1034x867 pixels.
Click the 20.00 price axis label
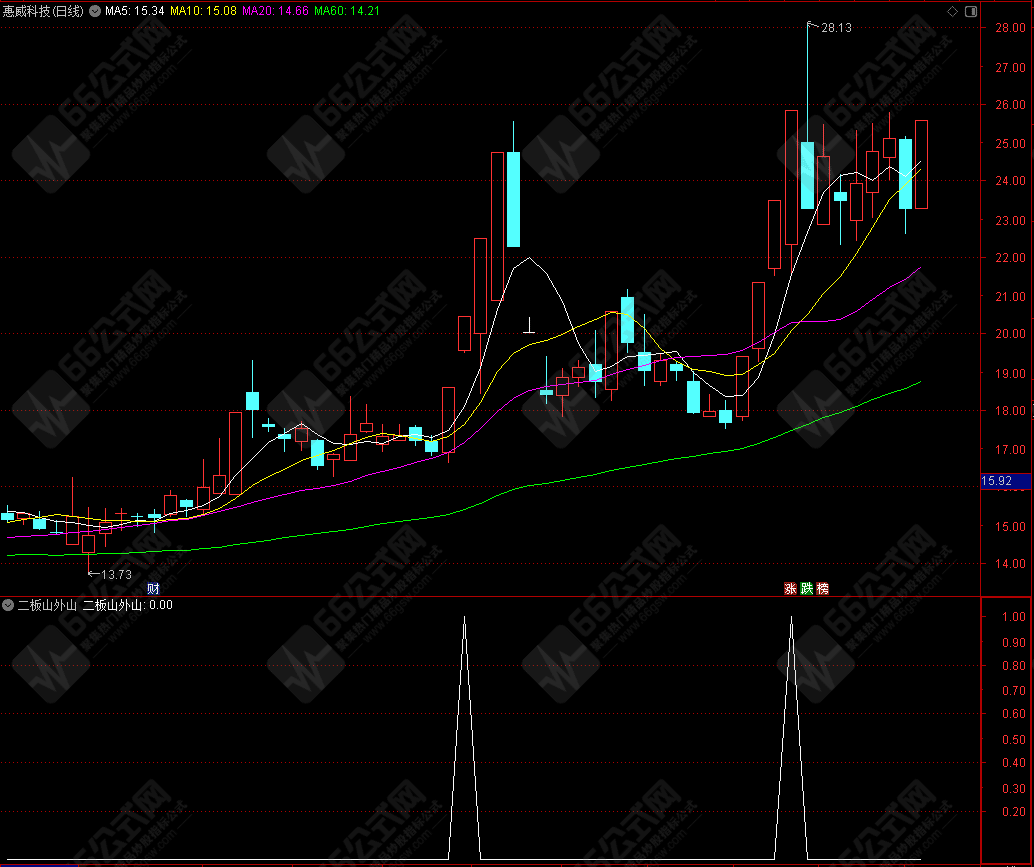(1010, 334)
